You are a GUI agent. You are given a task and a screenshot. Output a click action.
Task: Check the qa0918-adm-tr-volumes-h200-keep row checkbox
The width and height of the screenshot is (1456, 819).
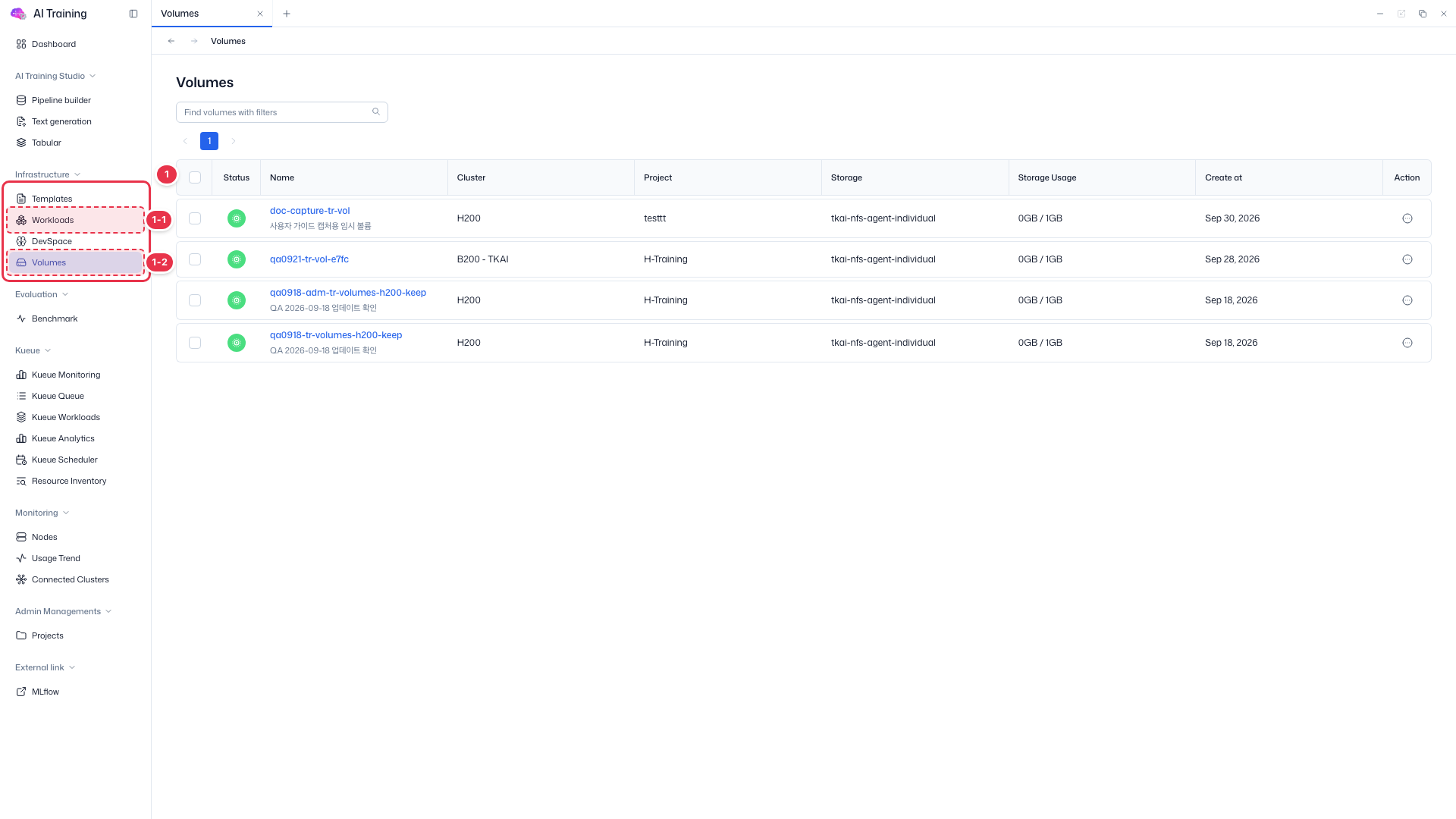[x=195, y=300]
